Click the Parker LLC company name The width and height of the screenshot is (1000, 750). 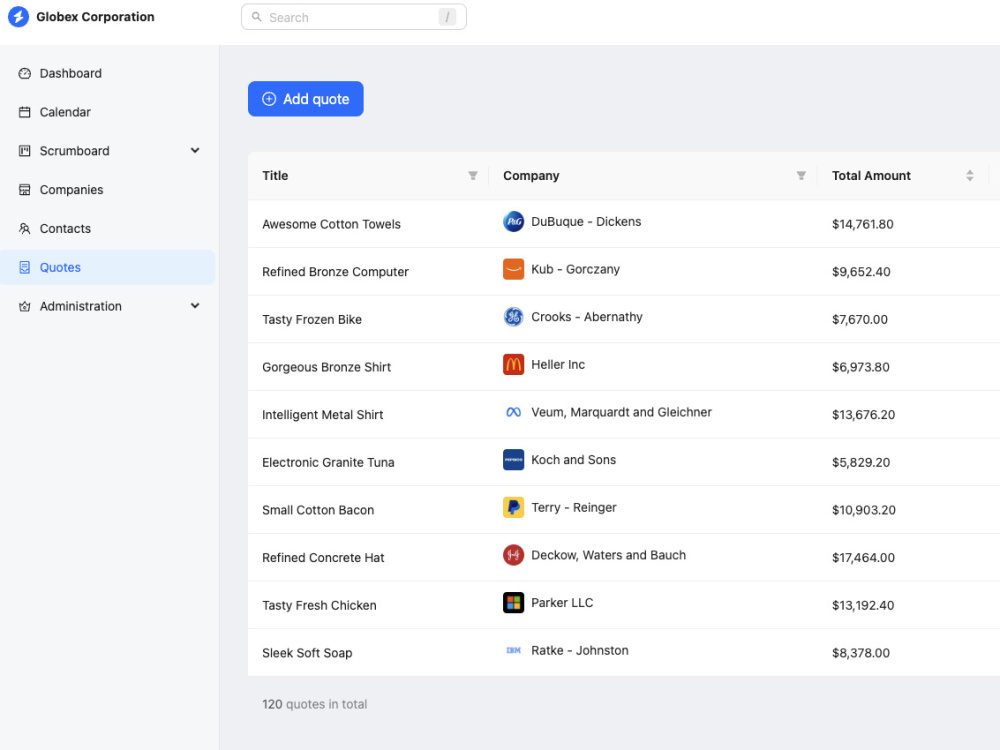pyautogui.click(x=562, y=603)
